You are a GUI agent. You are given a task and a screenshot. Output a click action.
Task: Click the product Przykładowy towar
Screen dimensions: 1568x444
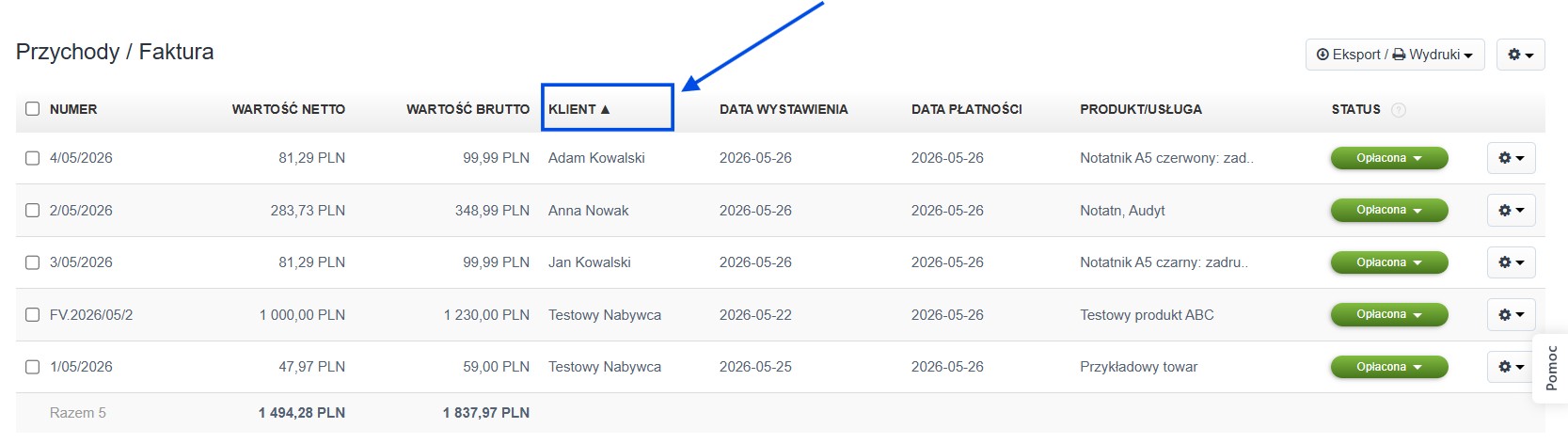1138,367
